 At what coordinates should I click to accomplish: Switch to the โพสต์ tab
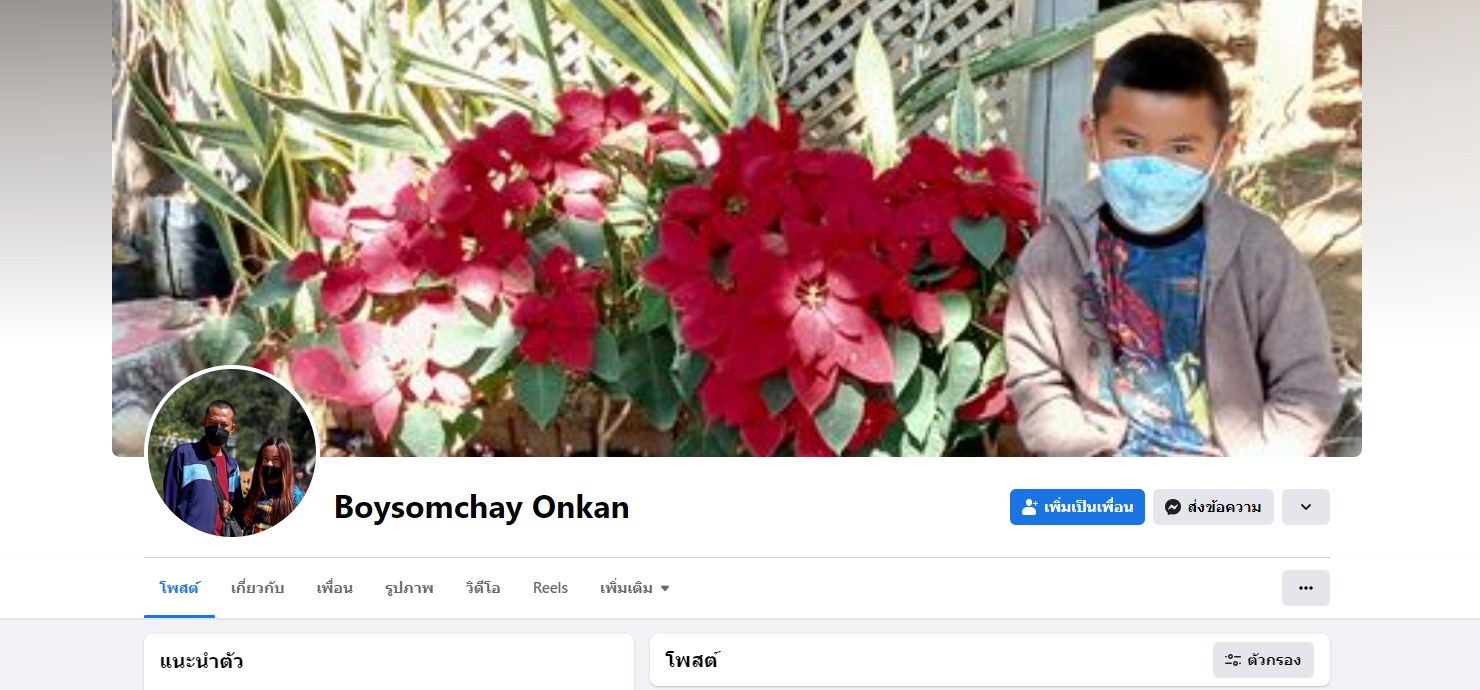[x=179, y=588]
